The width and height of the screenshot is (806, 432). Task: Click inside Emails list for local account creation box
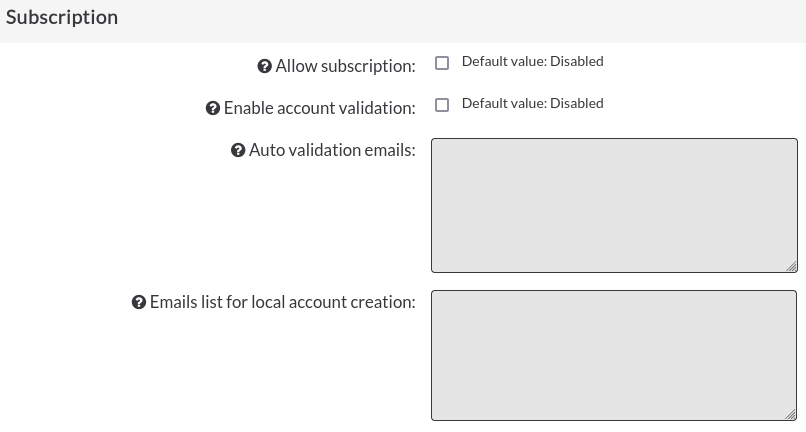coord(614,355)
